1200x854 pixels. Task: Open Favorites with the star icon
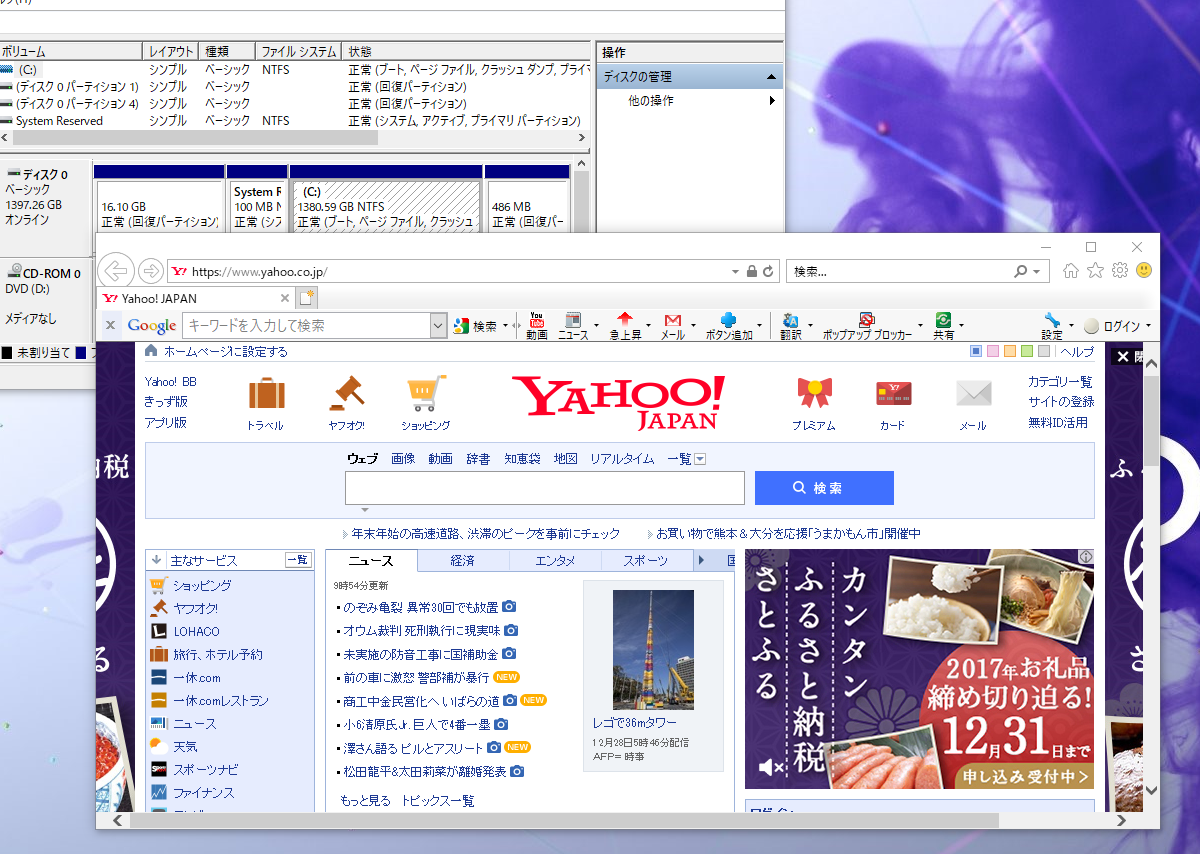pyautogui.click(x=1095, y=271)
